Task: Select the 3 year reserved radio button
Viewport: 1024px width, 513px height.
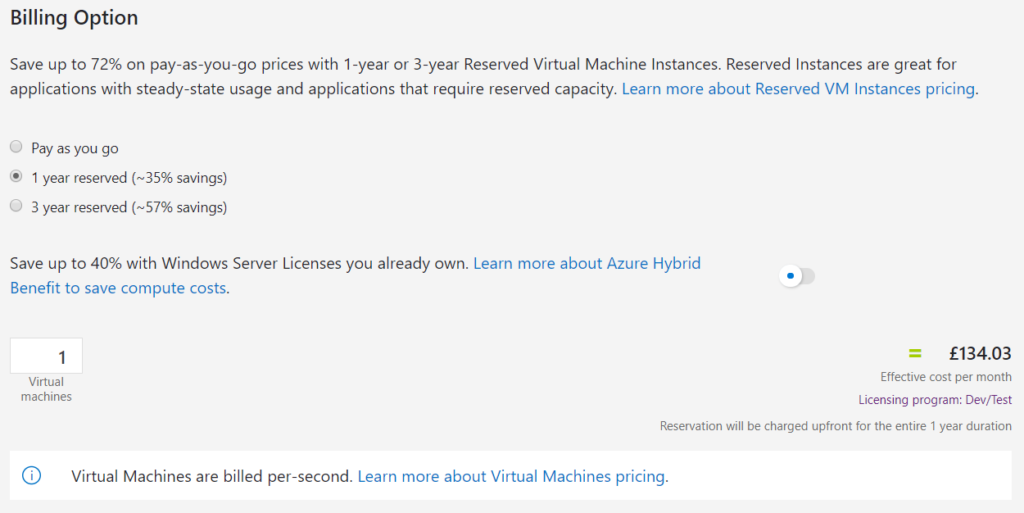Action: pyautogui.click(x=16, y=207)
